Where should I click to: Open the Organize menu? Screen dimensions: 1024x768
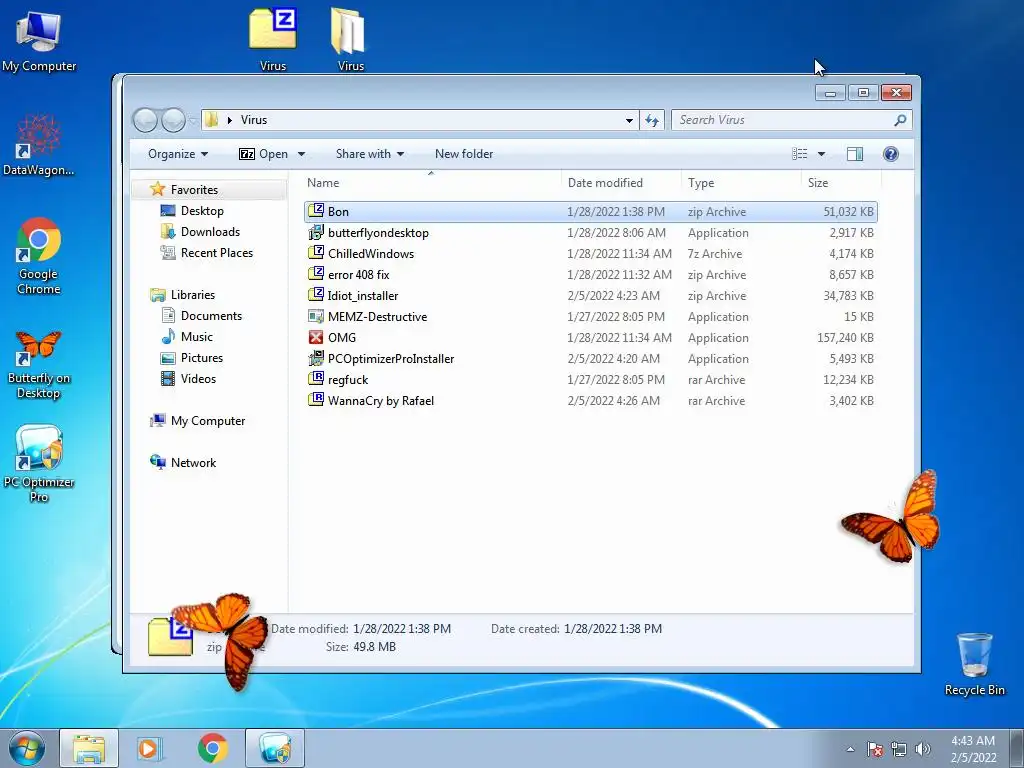coord(178,154)
